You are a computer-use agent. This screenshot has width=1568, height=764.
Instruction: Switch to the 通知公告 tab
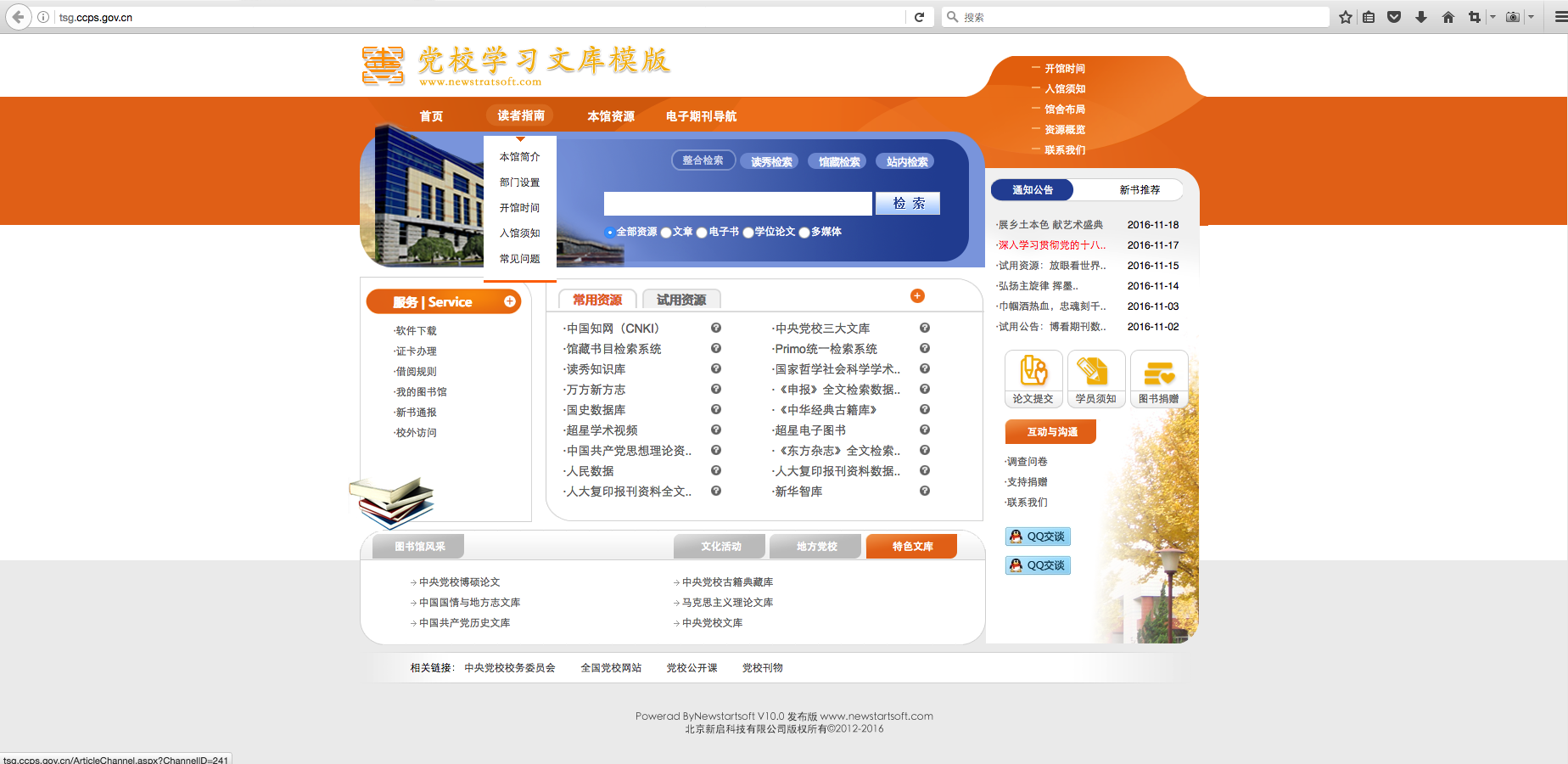[1033, 190]
